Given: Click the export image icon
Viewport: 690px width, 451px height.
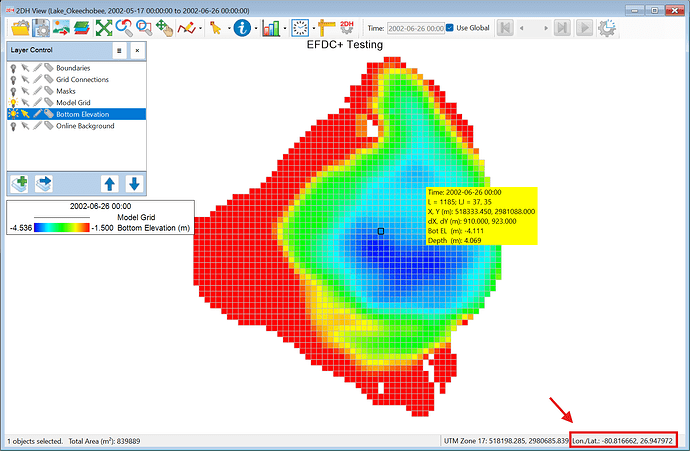Looking at the screenshot, I should [x=61, y=28].
